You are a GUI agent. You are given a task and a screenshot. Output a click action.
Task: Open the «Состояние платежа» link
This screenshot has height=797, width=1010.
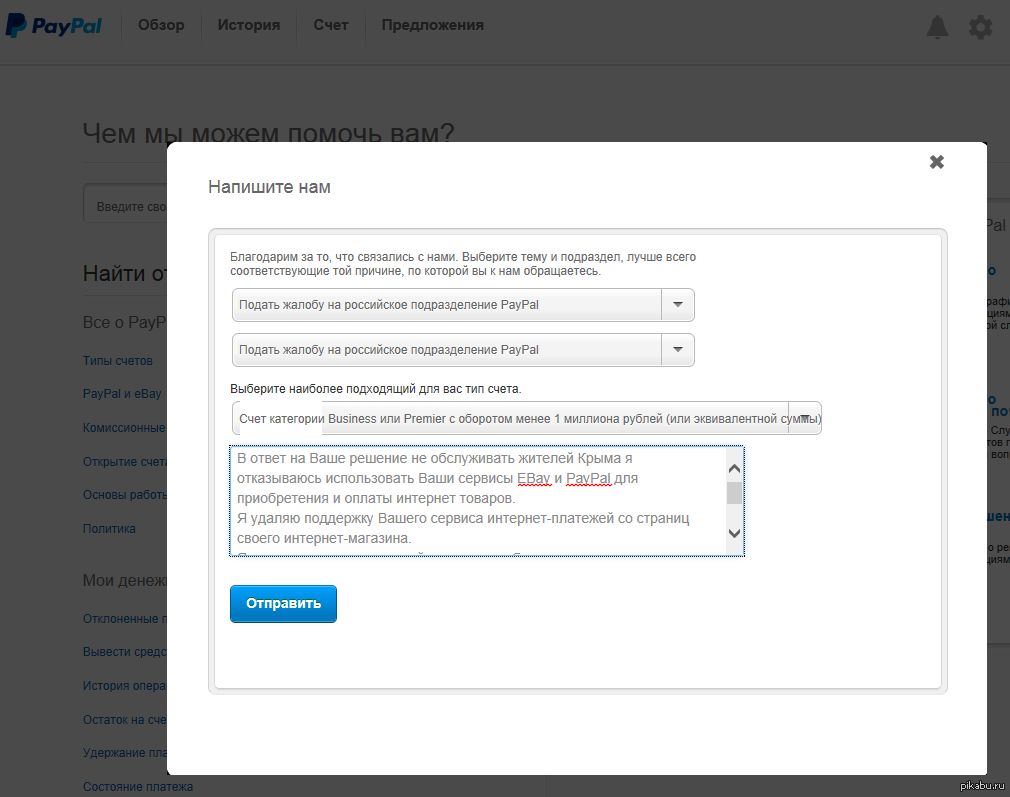pos(138,787)
